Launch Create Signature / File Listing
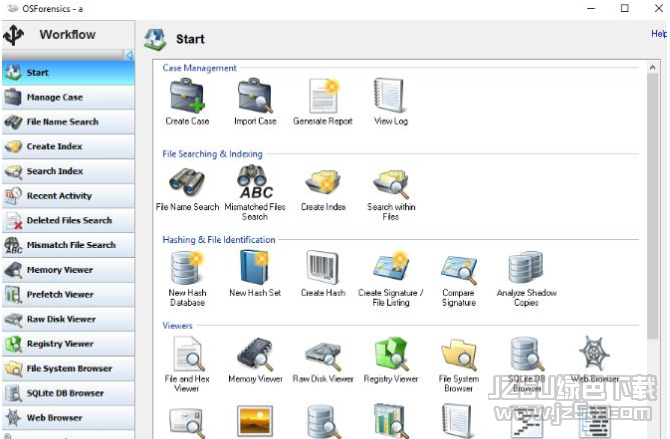670x439 pixels. click(x=391, y=267)
